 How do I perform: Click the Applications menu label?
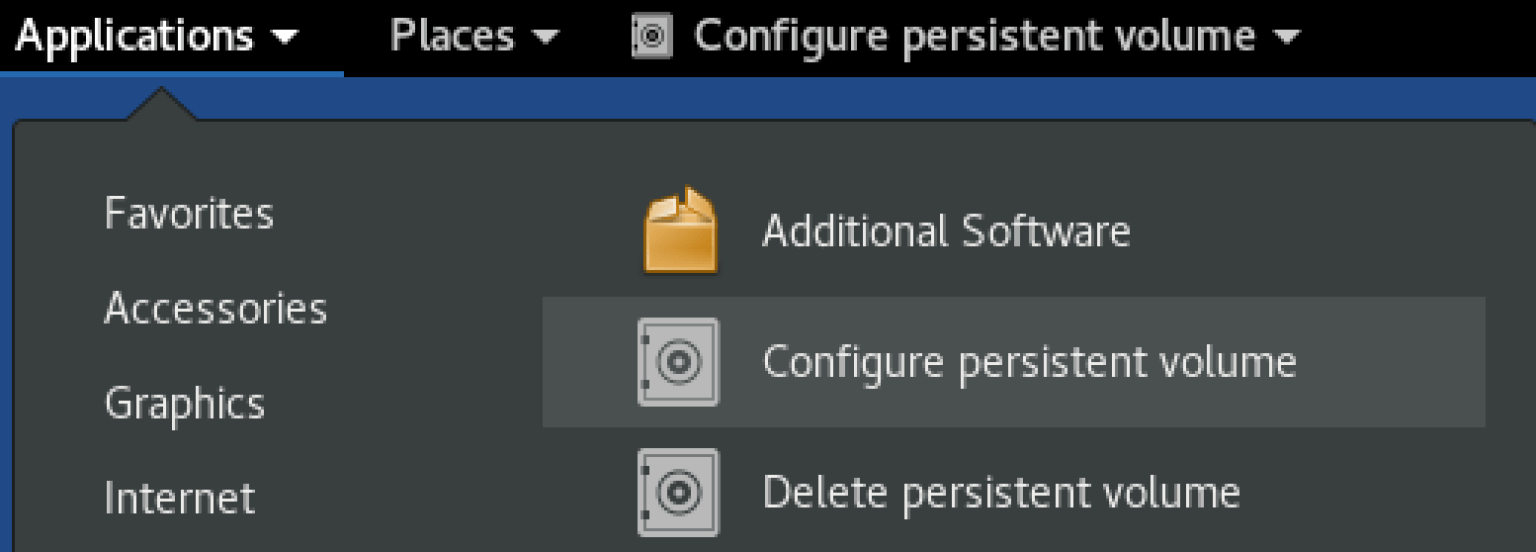click(x=134, y=36)
